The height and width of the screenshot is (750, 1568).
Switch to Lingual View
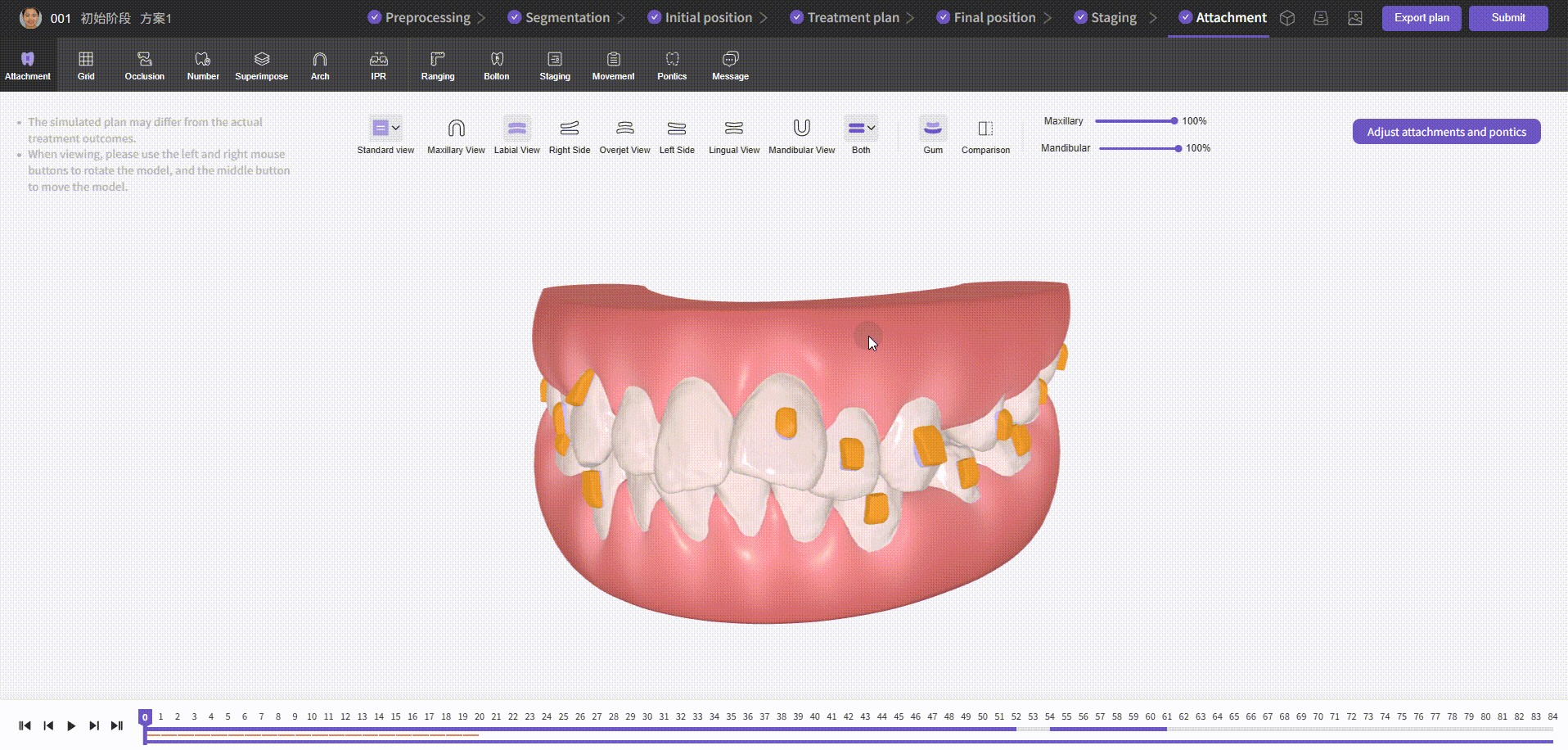click(734, 136)
